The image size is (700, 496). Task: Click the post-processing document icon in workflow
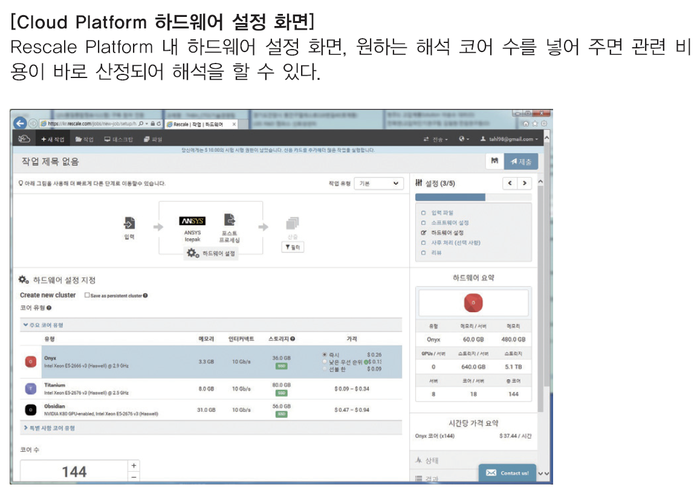(x=229, y=220)
